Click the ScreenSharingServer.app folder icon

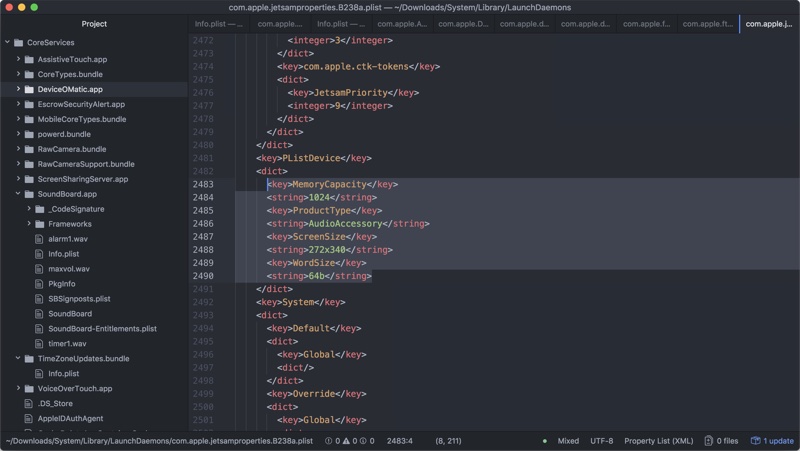click(x=29, y=179)
